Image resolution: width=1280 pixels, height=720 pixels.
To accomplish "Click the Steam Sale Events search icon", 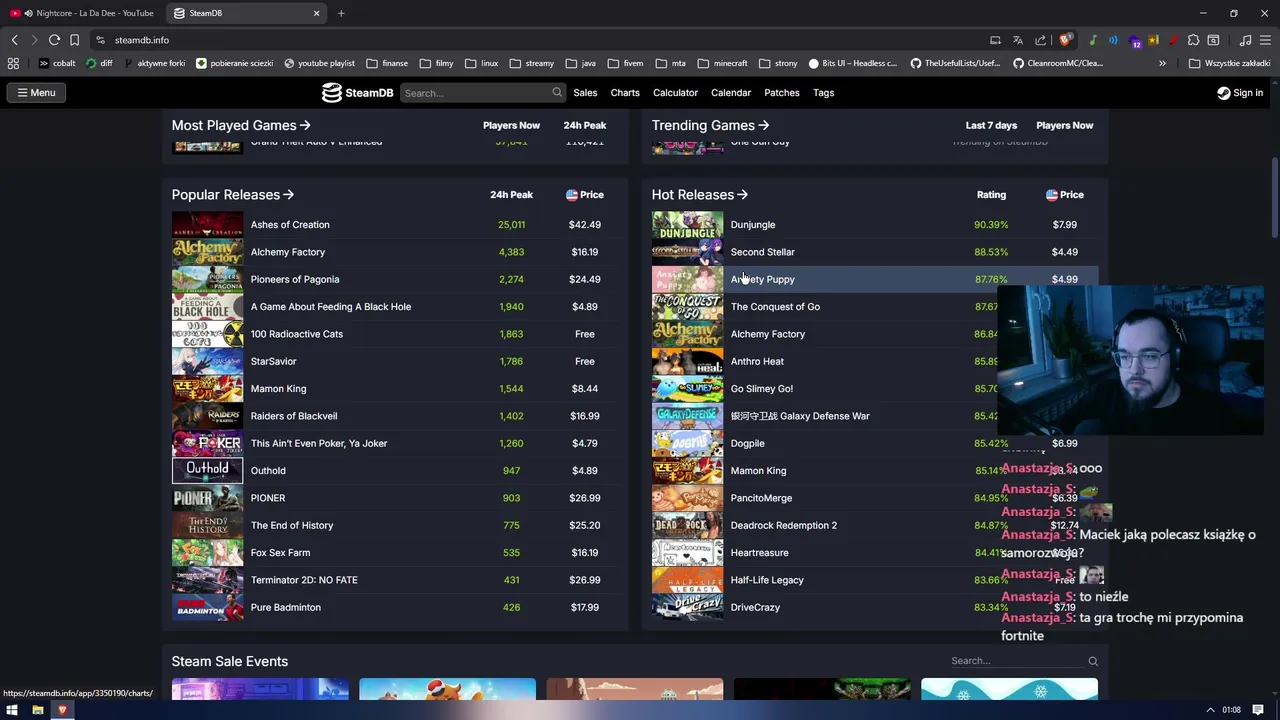I will pos(1093,661).
